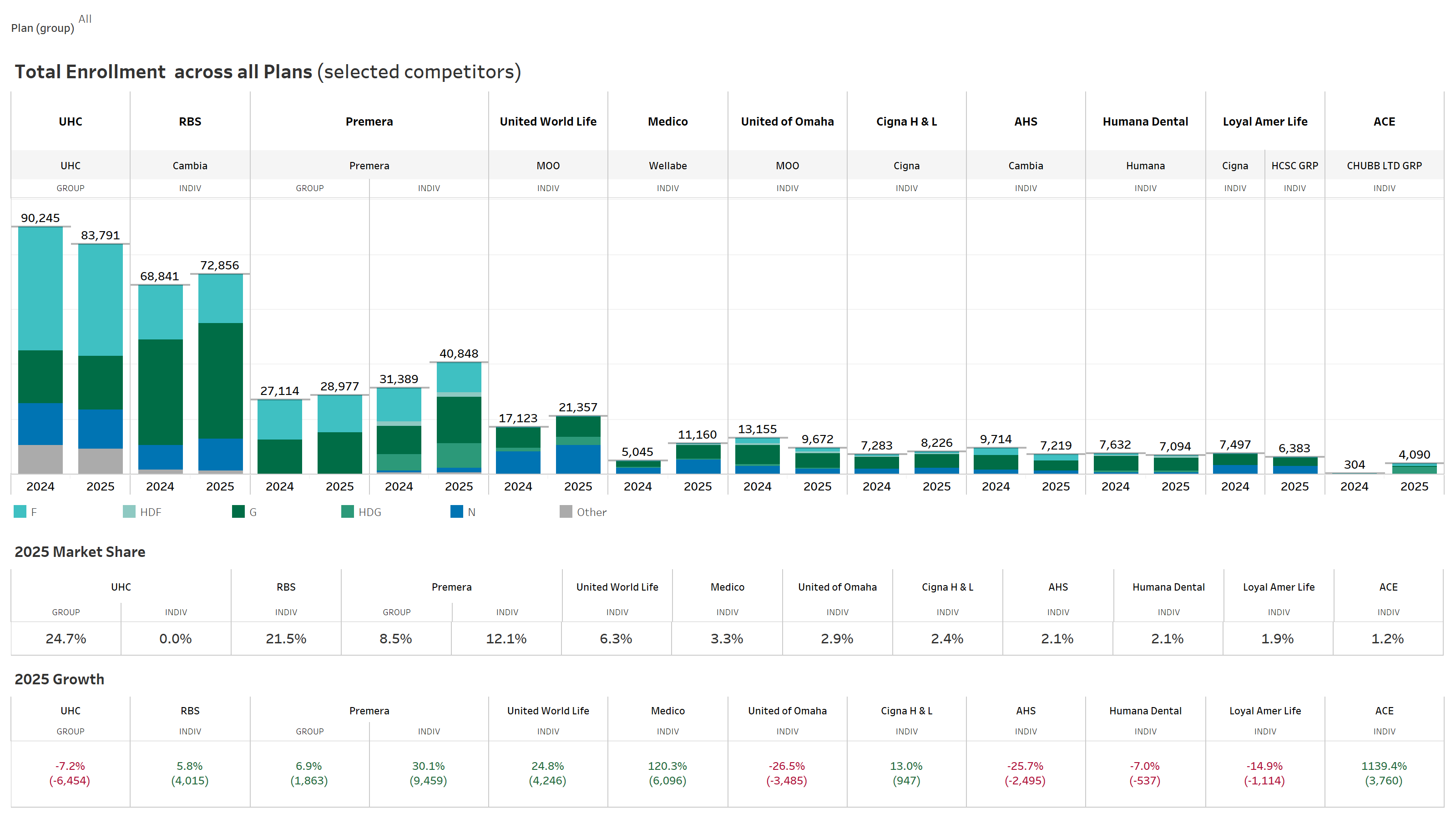The image size is (1456, 819).
Task: Click the 30.1% Premera INDIV growth value
Action: [429, 766]
